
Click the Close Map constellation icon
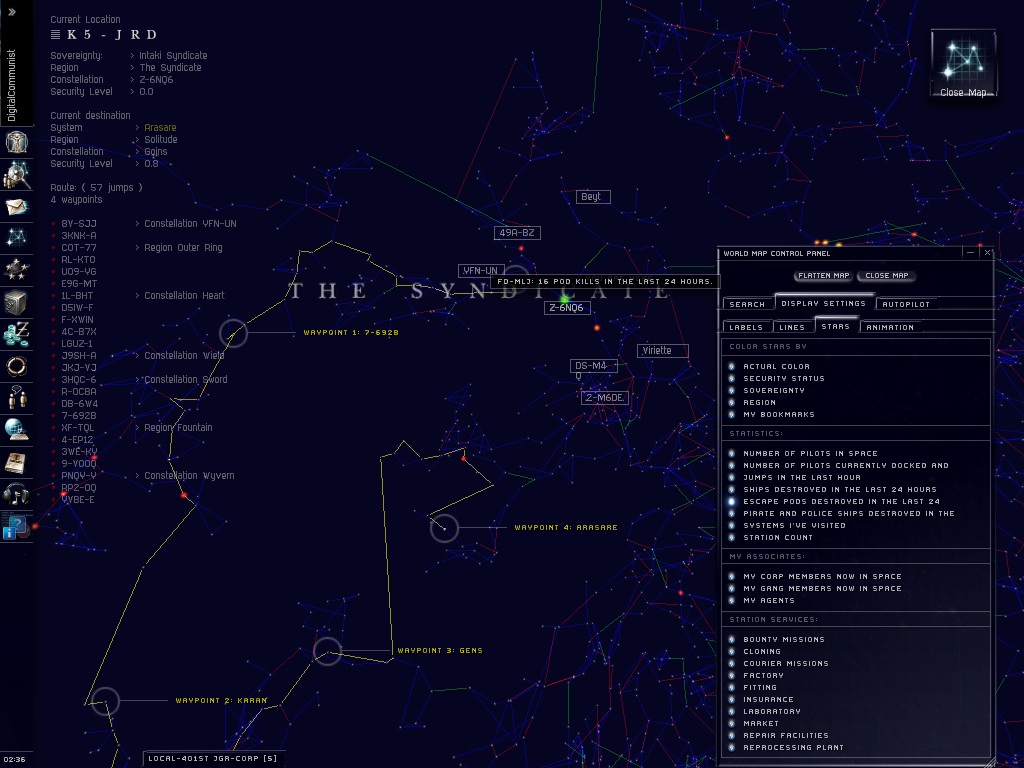point(963,63)
